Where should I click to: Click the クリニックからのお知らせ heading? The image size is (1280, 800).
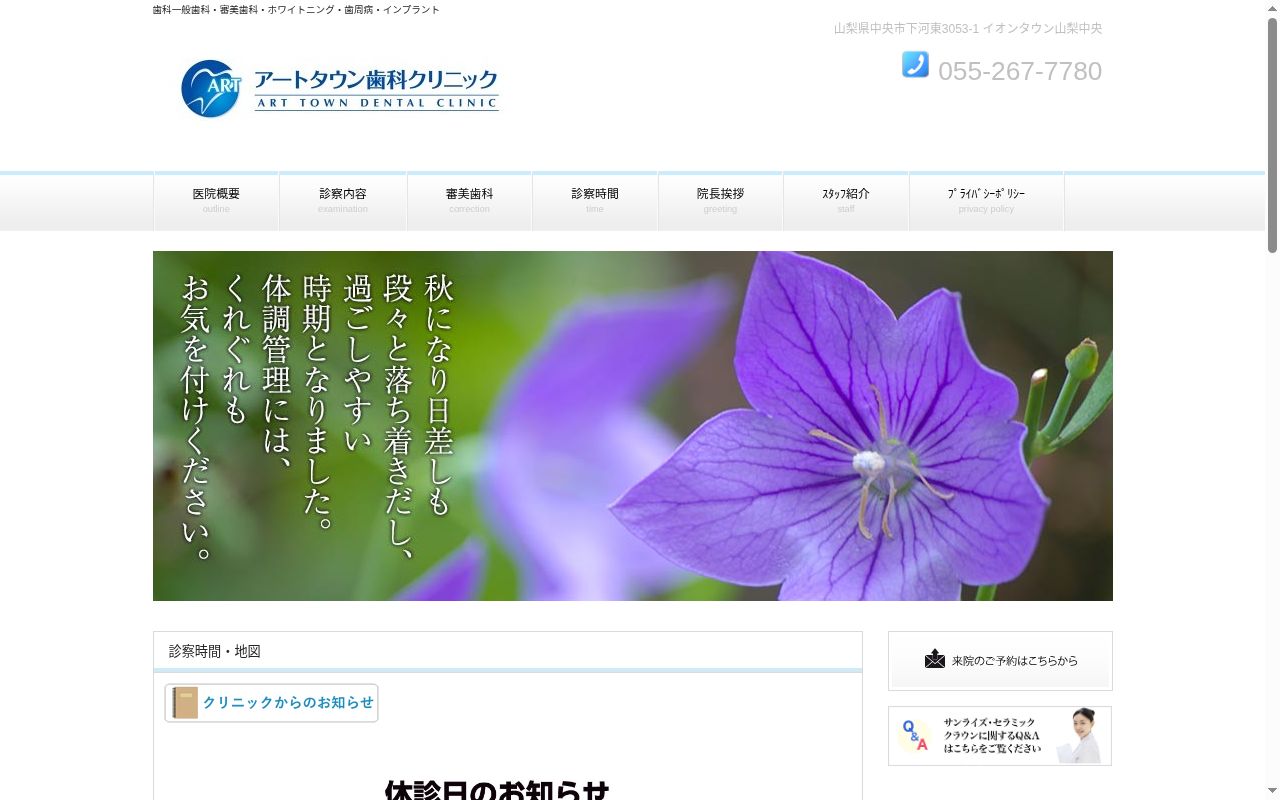click(271, 703)
